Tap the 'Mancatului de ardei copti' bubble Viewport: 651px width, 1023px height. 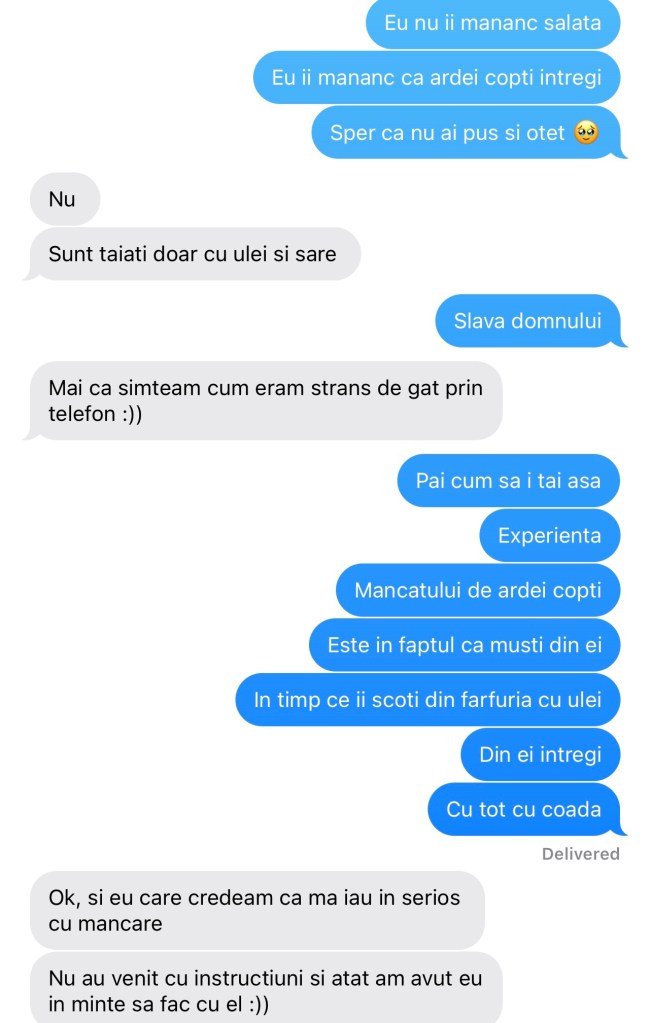coord(477,590)
